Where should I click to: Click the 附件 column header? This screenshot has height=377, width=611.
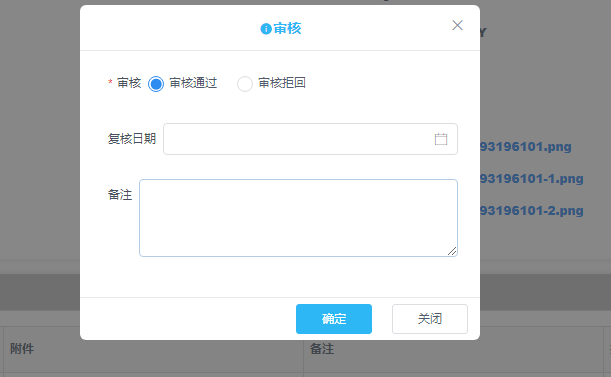22,349
